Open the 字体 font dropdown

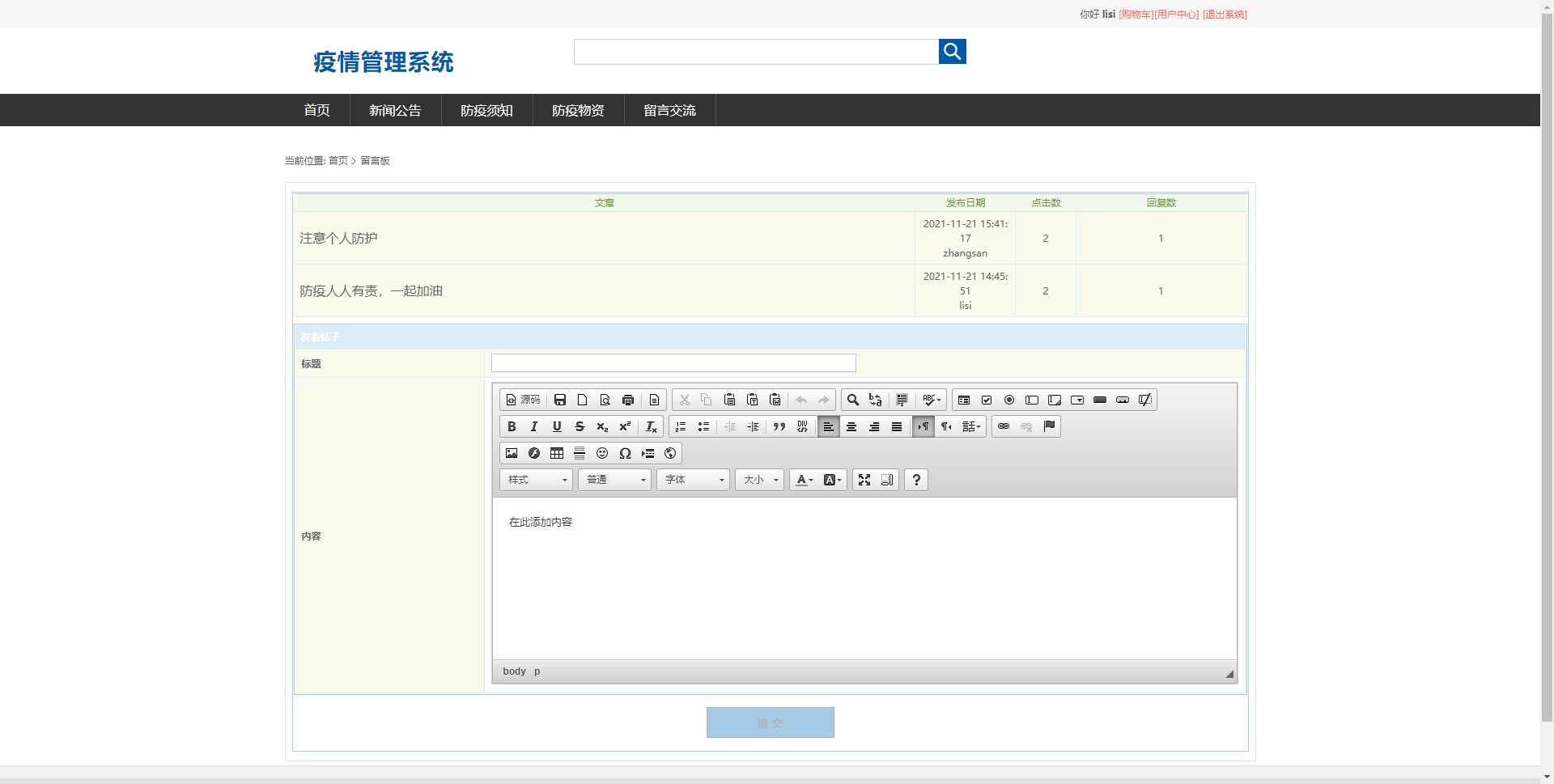point(694,480)
